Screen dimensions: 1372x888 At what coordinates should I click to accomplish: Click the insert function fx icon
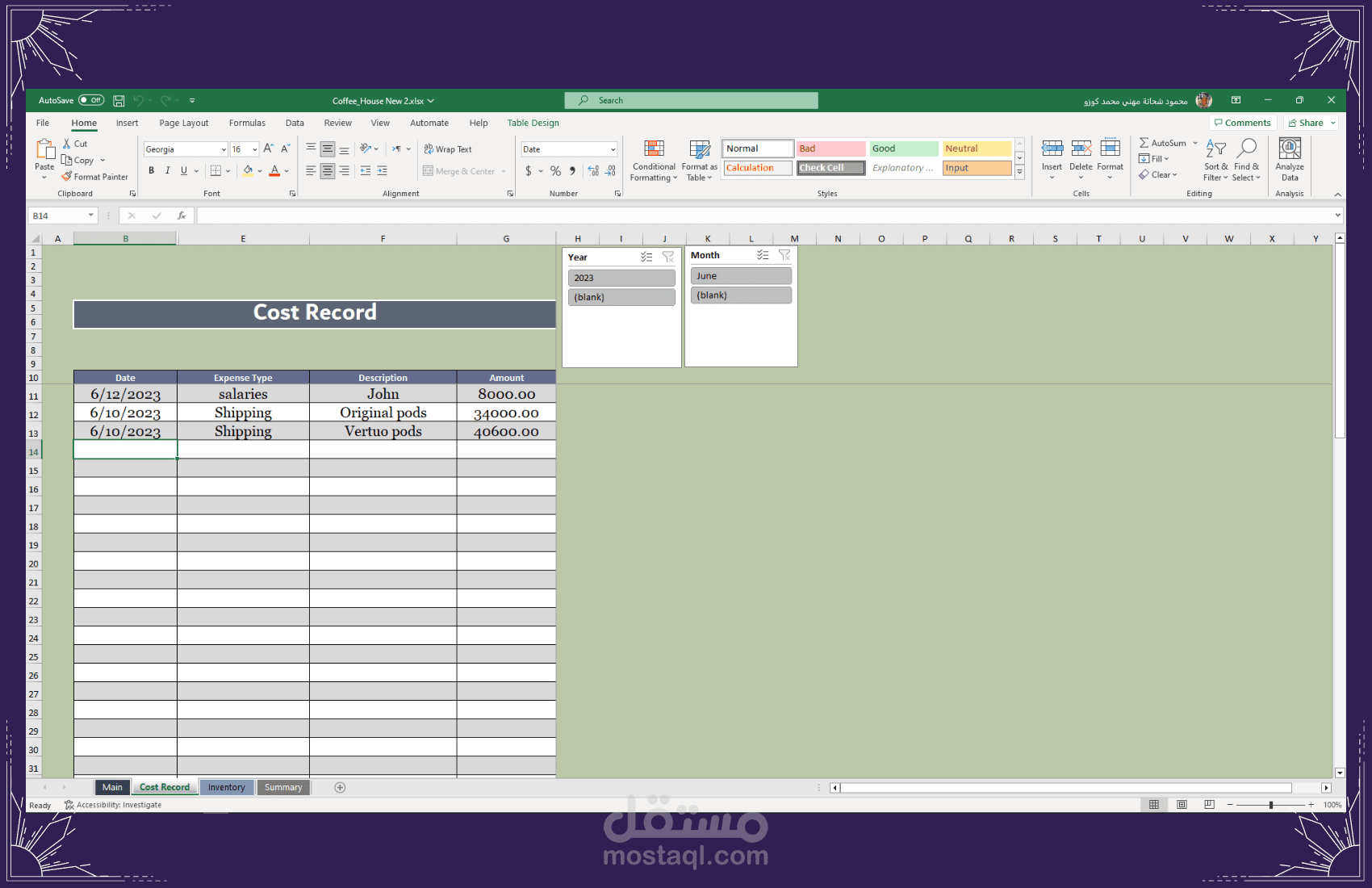click(182, 216)
